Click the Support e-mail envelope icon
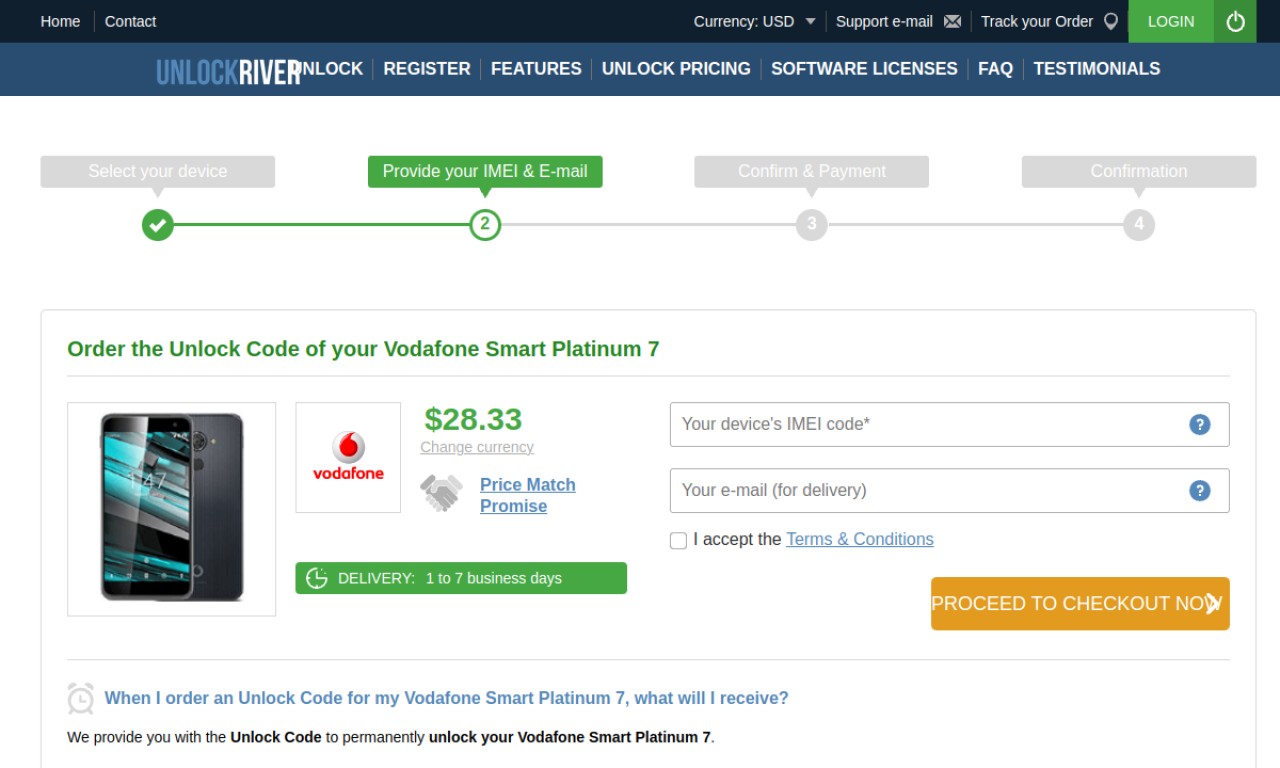Viewport: 1280px width, 768px height. [x=952, y=22]
